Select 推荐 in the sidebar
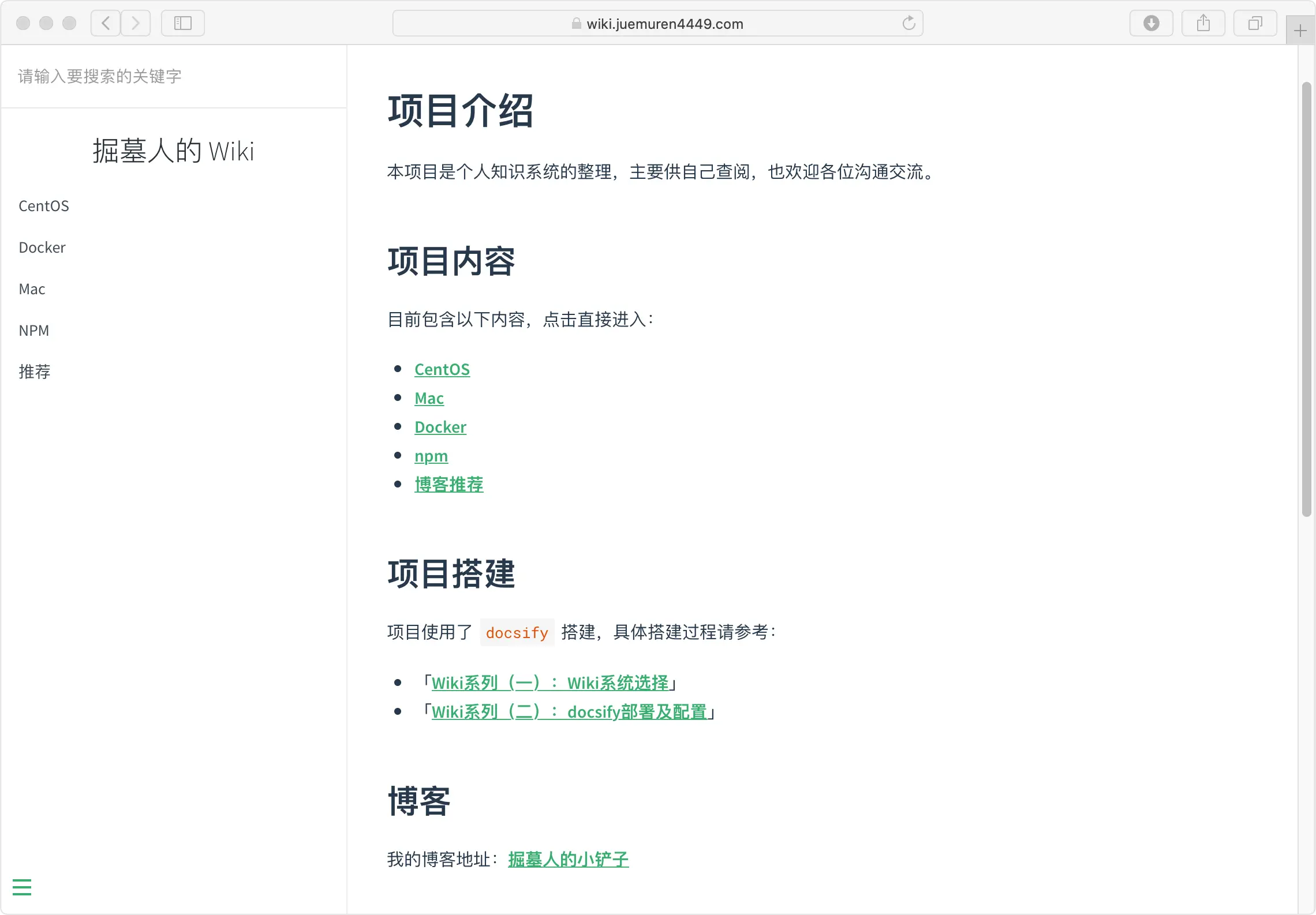This screenshot has width=1316, height=915. click(x=35, y=372)
